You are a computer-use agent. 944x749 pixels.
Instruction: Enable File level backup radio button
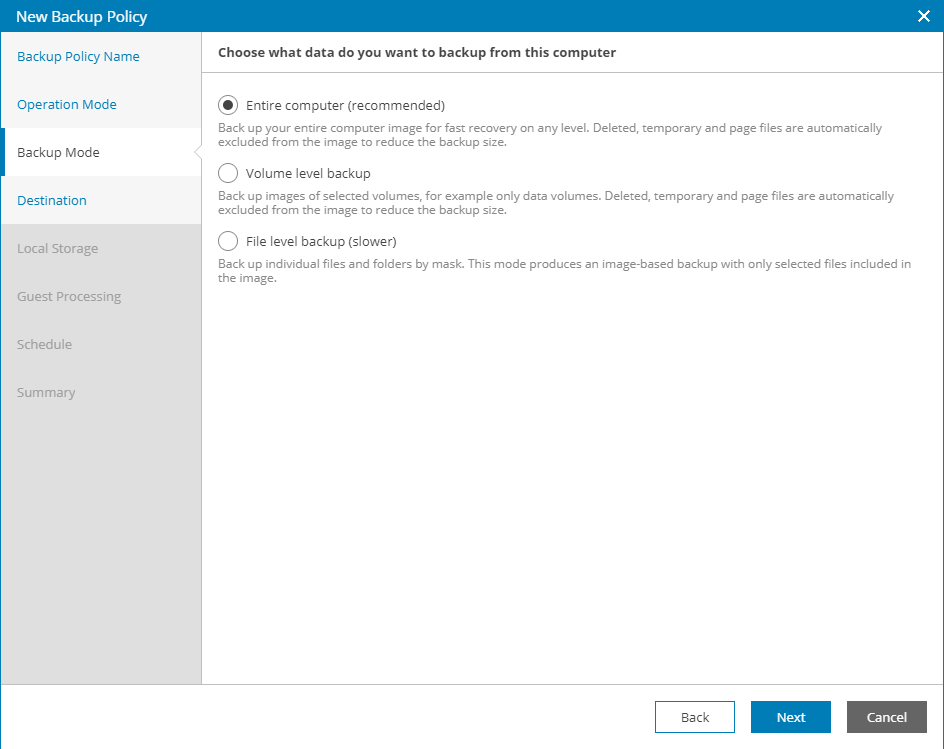(228, 241)
